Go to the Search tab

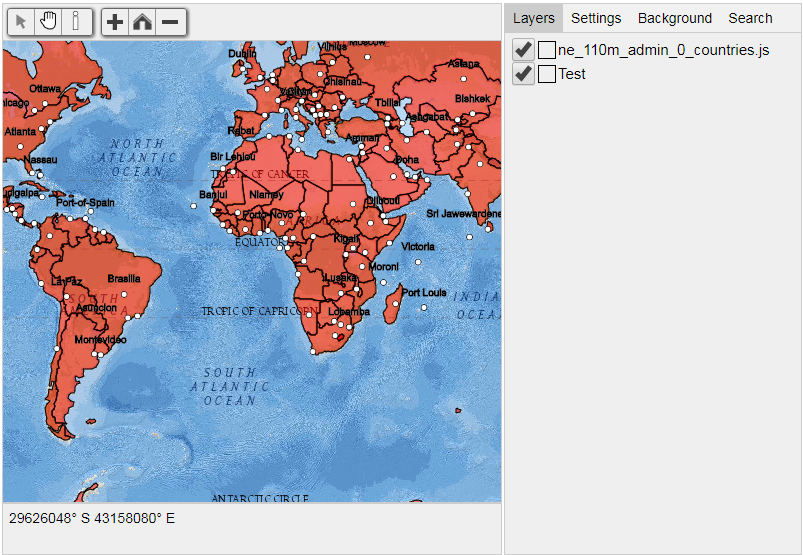pyautogui.click(x=750, y=18)
